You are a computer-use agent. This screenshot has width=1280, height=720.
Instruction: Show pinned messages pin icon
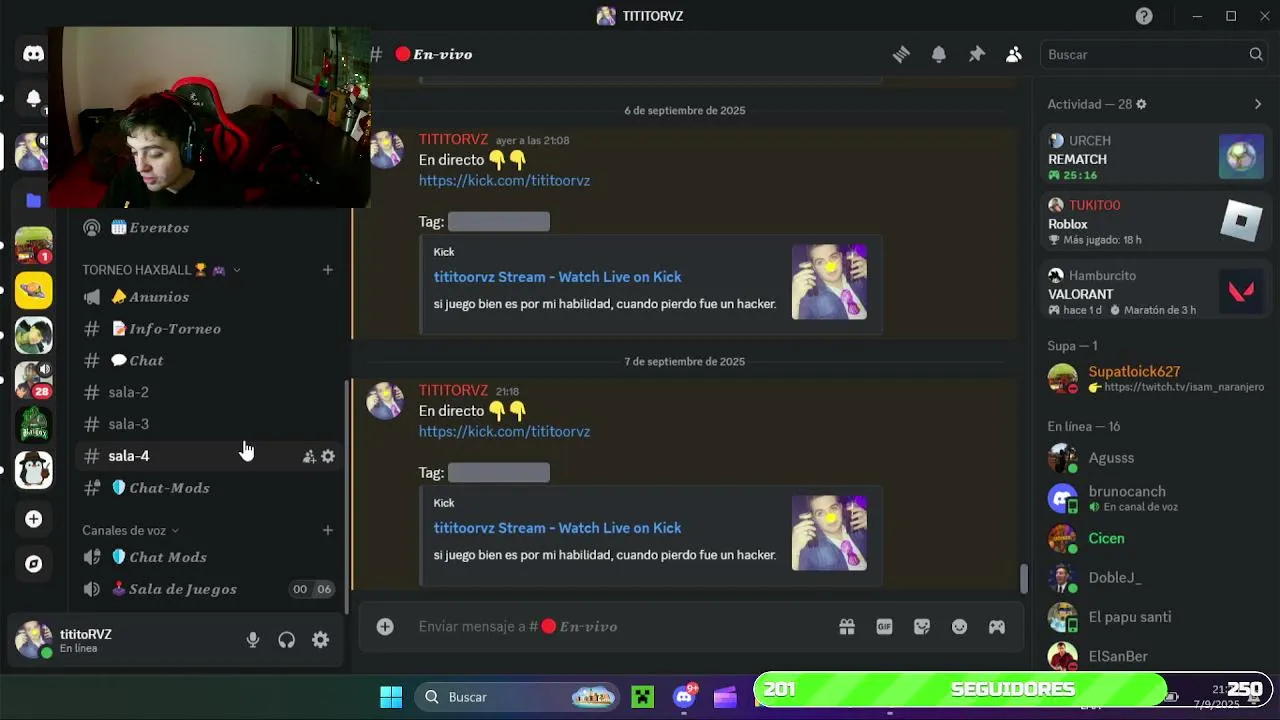tap(976, 55)
